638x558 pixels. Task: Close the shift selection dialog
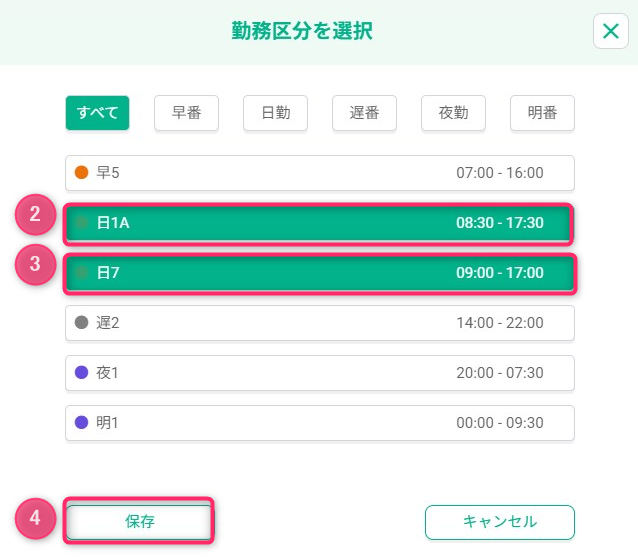610,32
